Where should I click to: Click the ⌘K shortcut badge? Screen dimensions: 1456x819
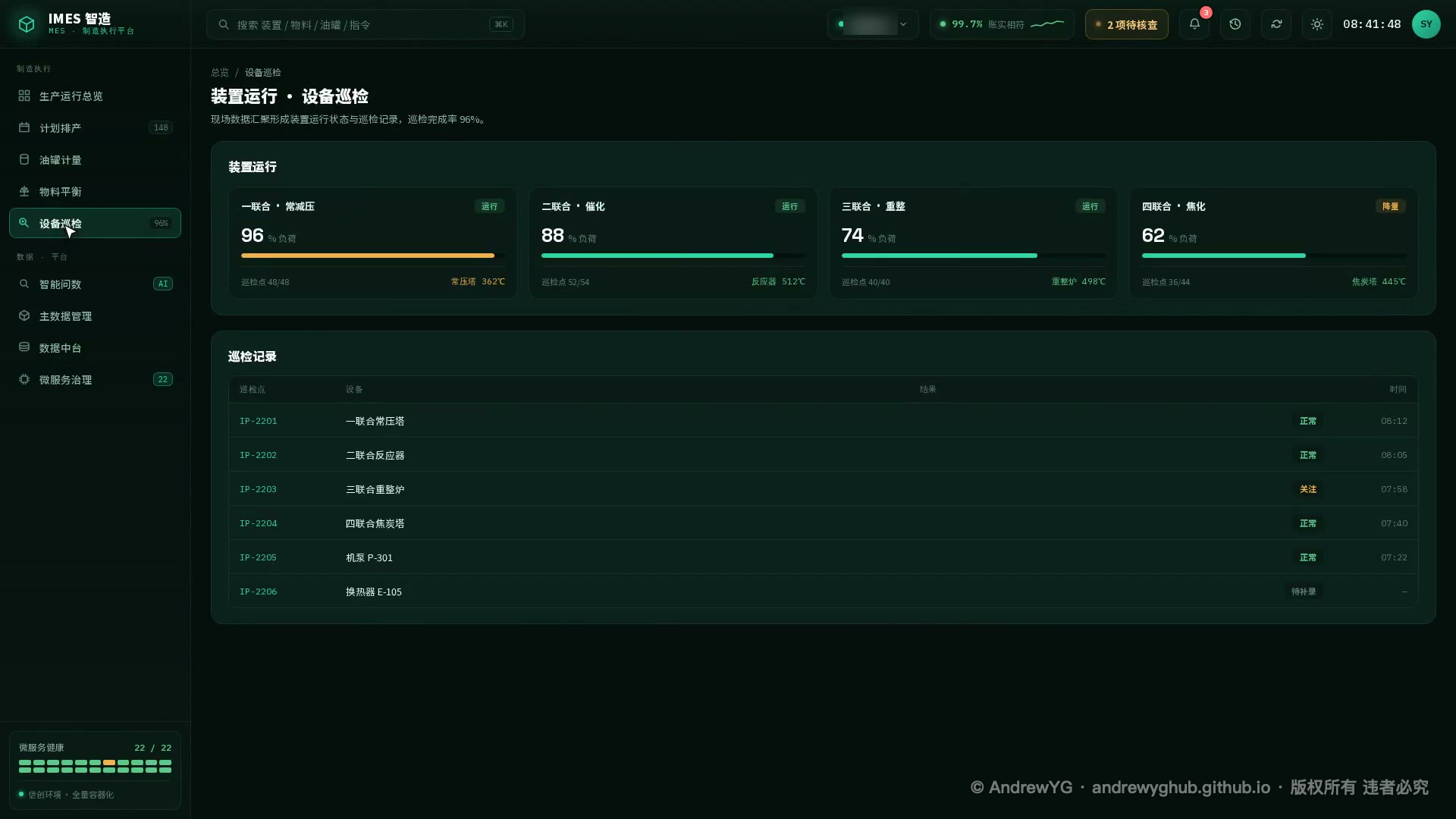pyautogui.click(x=501, y=24)
